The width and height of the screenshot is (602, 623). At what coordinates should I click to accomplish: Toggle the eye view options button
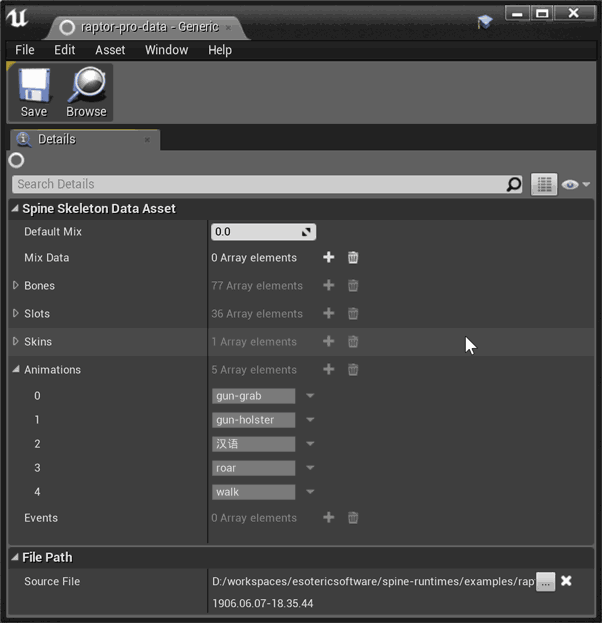coord(576,184)
